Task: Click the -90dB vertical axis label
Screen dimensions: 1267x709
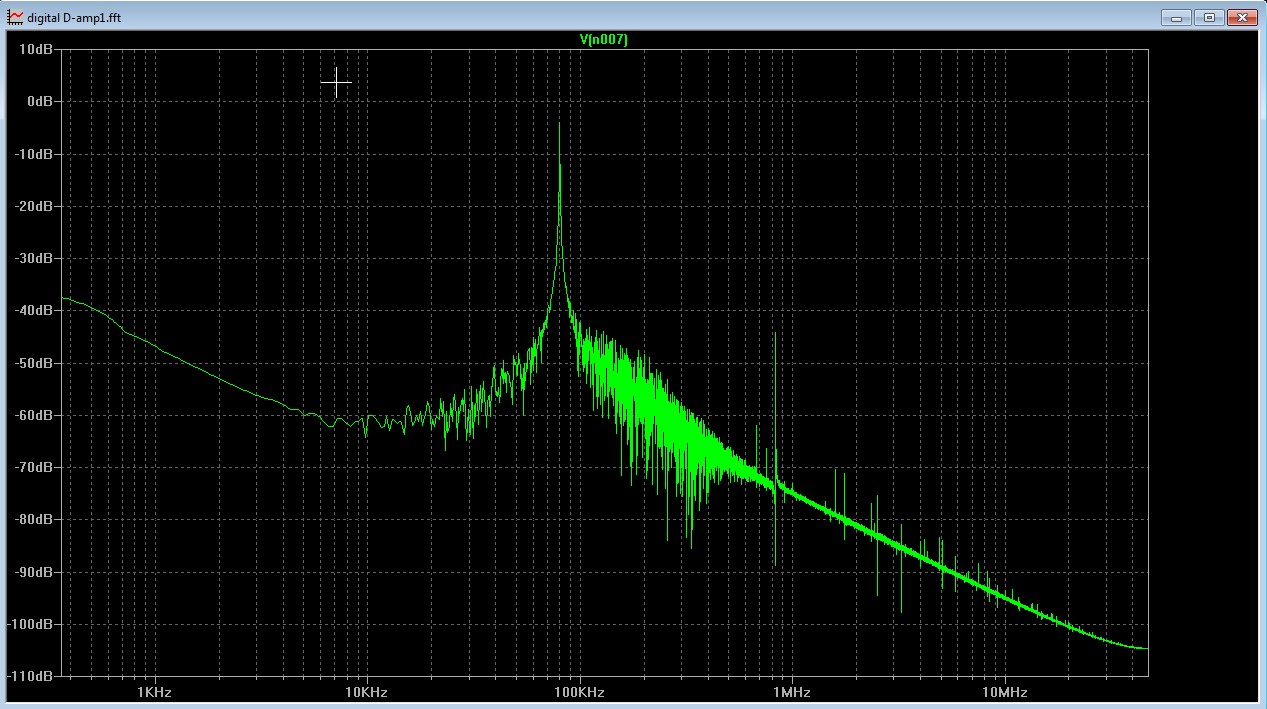Action: tap(33, 572)
